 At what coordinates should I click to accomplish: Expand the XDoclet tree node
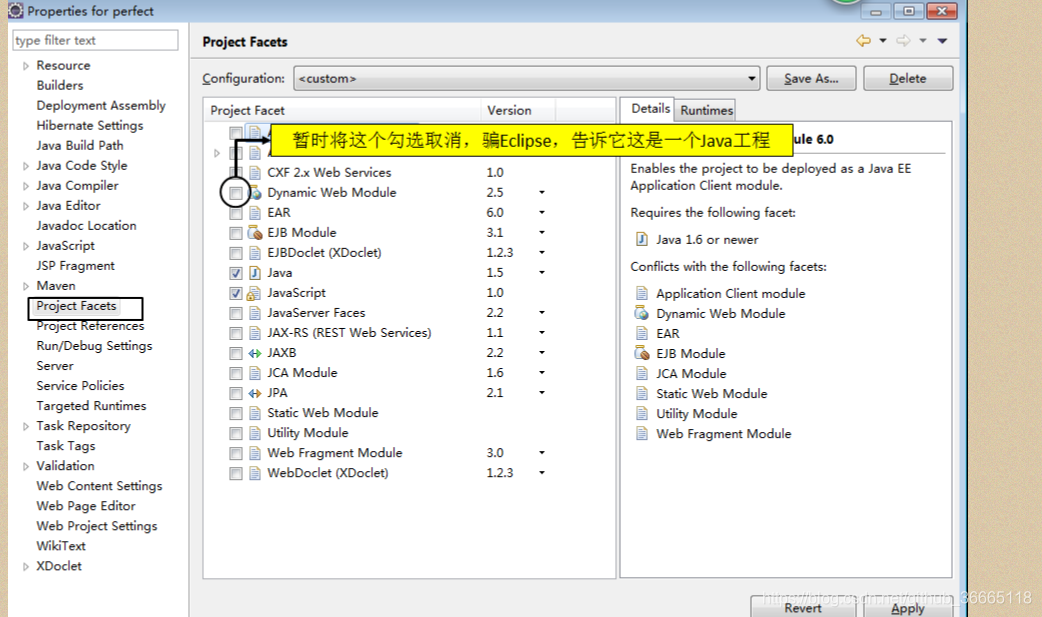click(25, 566)
